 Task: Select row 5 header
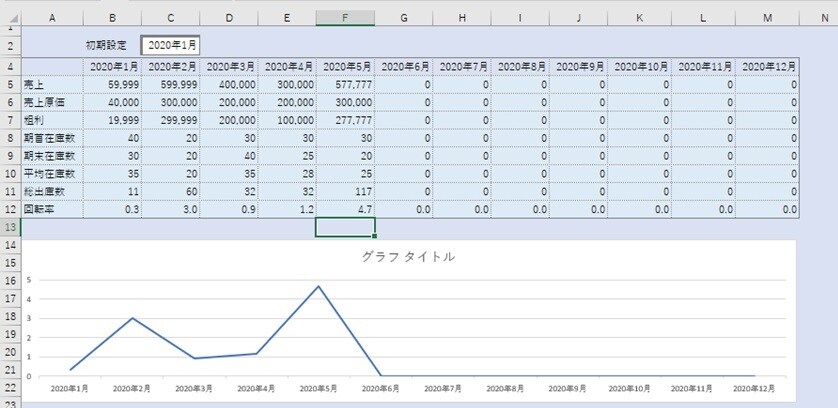(11, 84)
